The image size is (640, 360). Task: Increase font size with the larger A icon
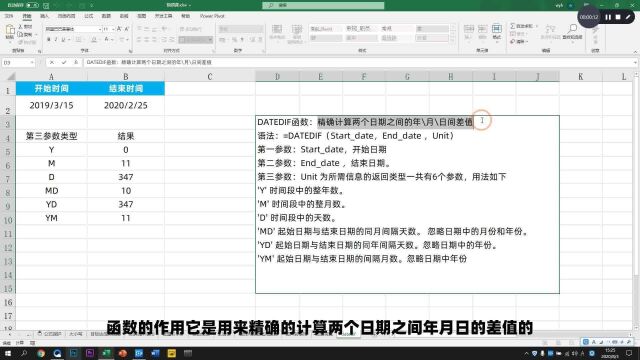pos(119,29)
